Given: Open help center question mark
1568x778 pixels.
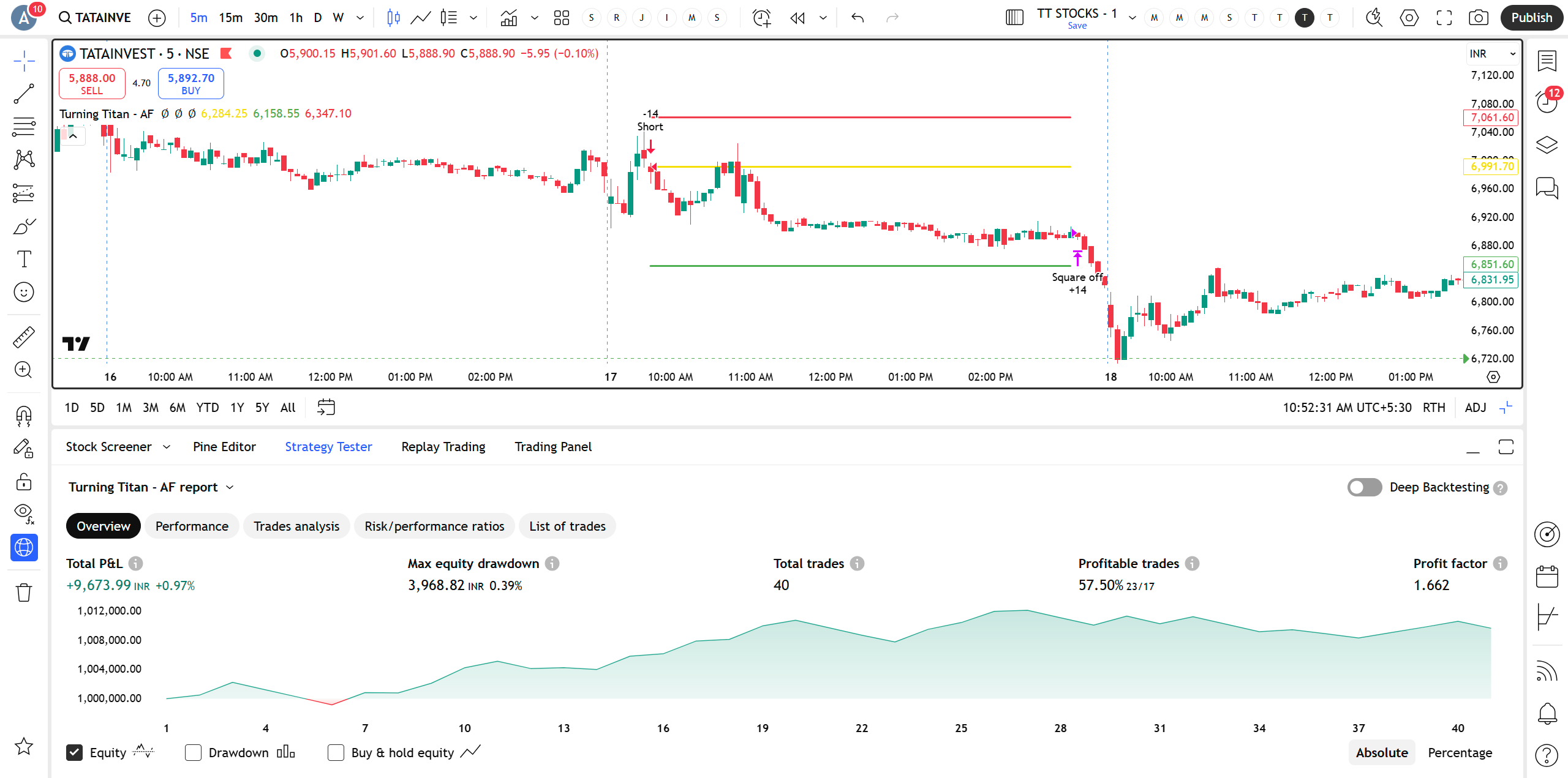Looking at the screenshot, I should [x=1547, y=755].
